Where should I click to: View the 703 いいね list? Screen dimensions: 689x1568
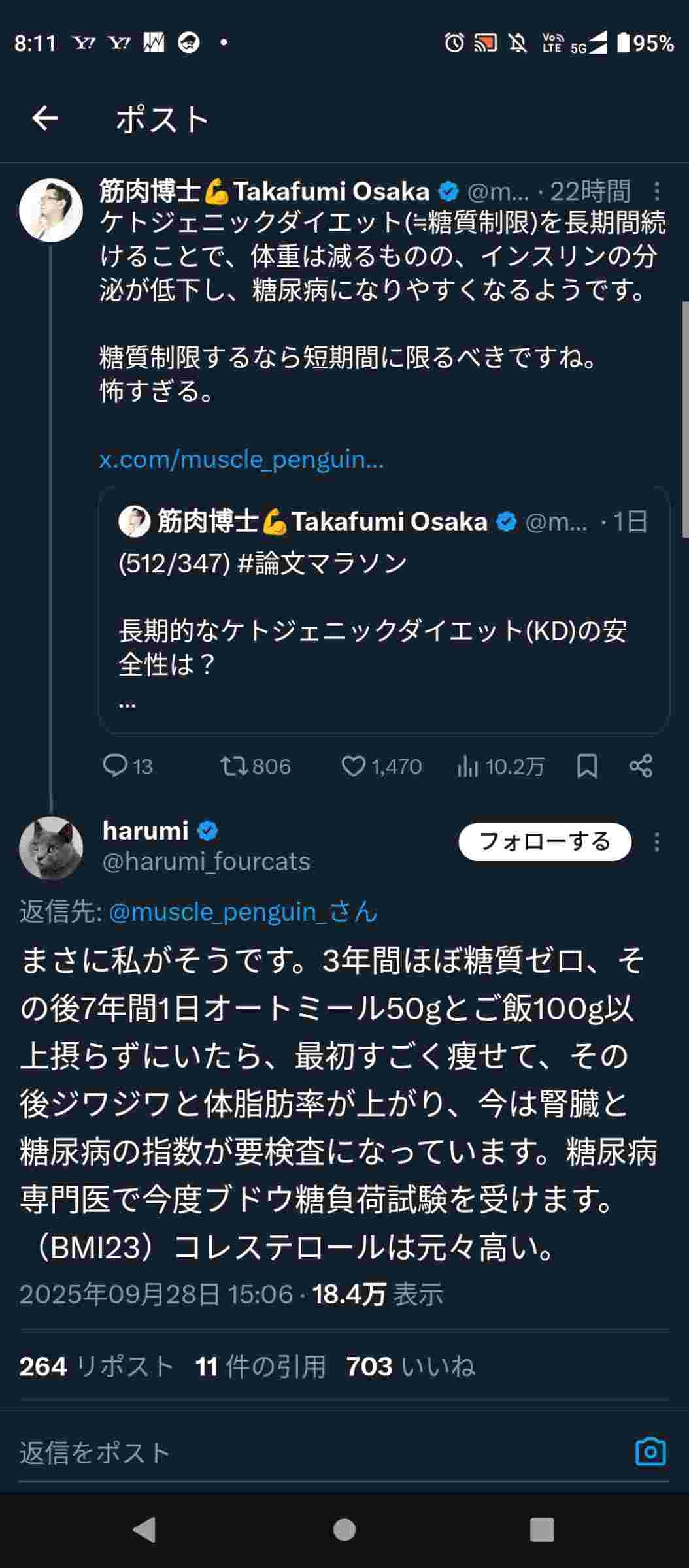coord(410,1366)
